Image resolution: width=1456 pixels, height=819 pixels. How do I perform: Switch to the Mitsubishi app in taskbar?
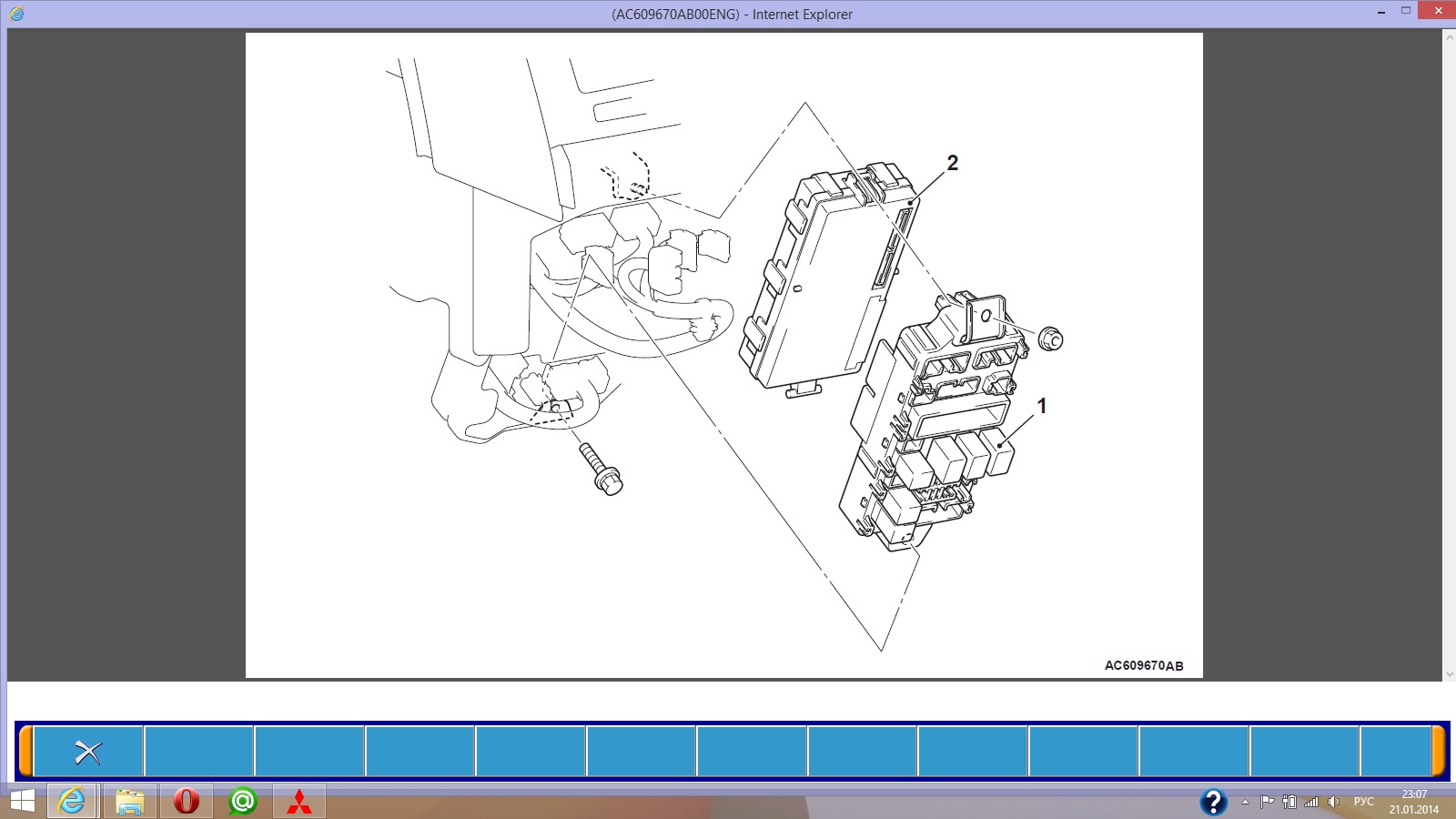click(x=298, y=802)
